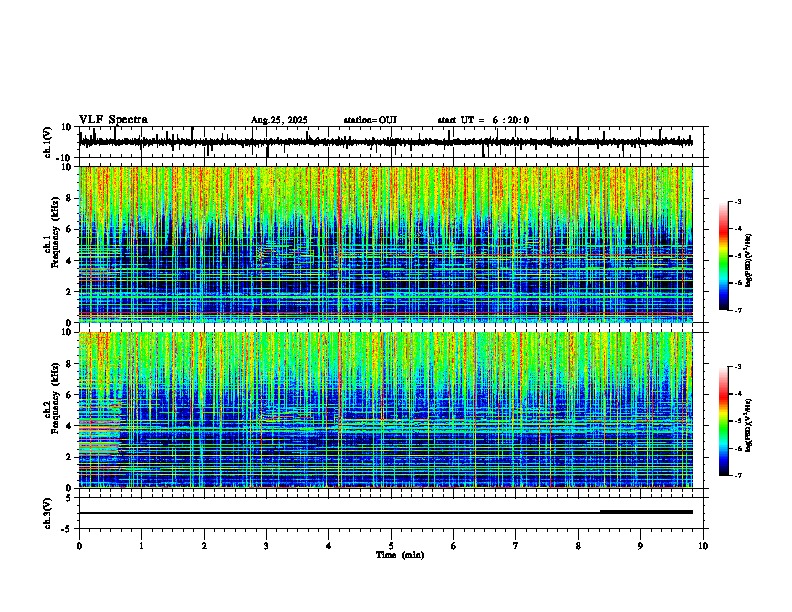Click time axis tick label "2"
Viewport: 792px width, 612px height.
(204, 546)
